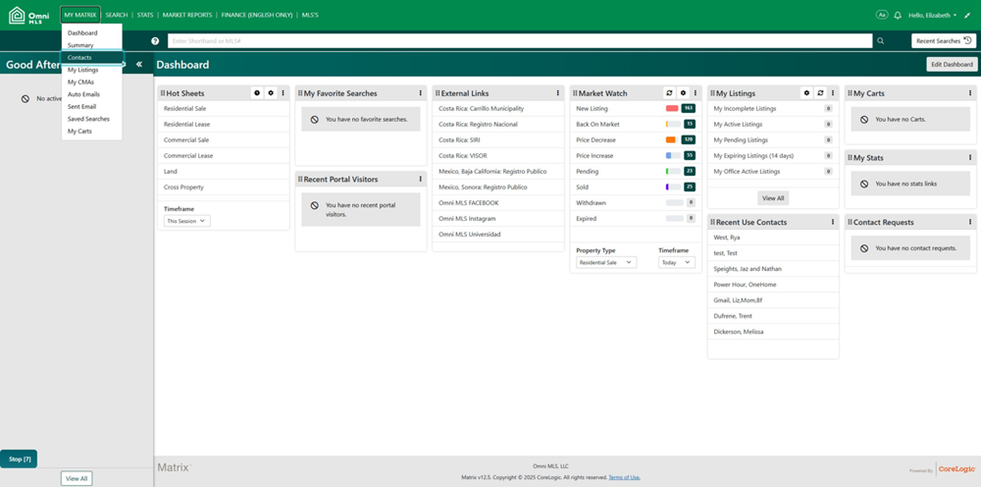This screenshot has height=487, width=981.
Task: Open FINANCE (ENGLISH ONLY) menu
Action: (x=257, y=15)
